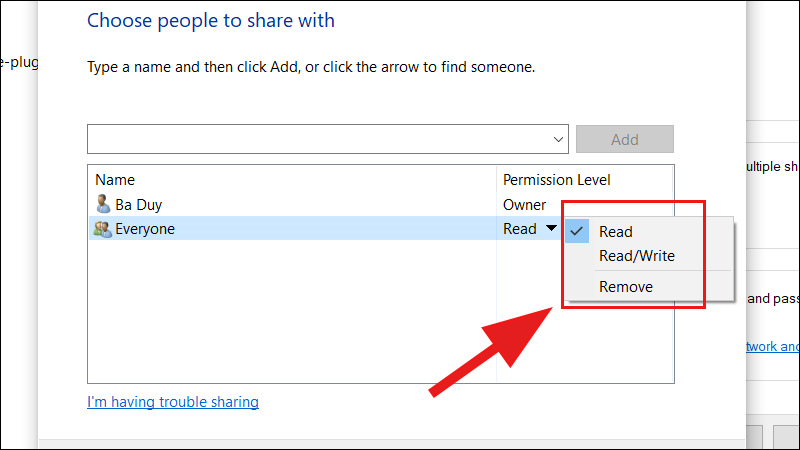
Task: Click the empty area of the people list
Action: 290,310
